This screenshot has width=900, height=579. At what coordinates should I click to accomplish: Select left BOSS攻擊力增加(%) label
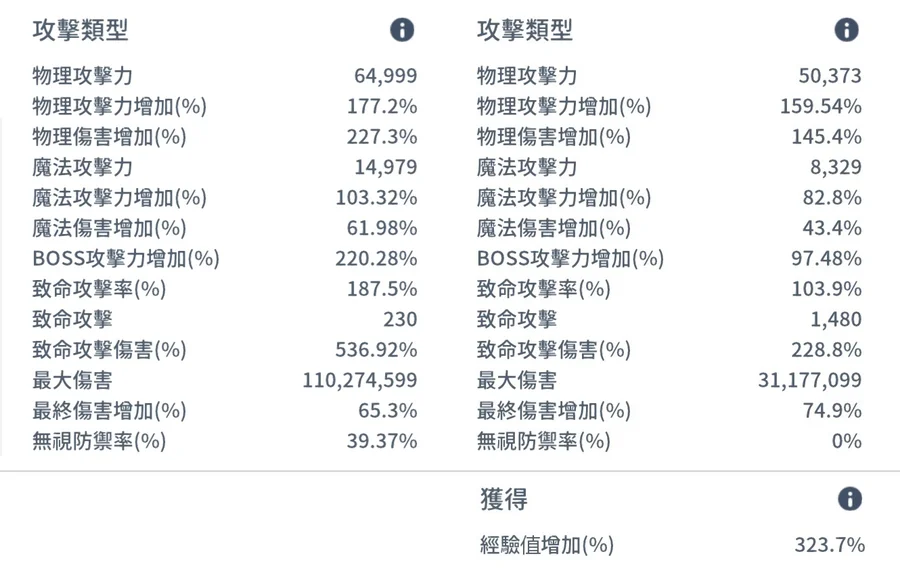(x=126, y=258)
